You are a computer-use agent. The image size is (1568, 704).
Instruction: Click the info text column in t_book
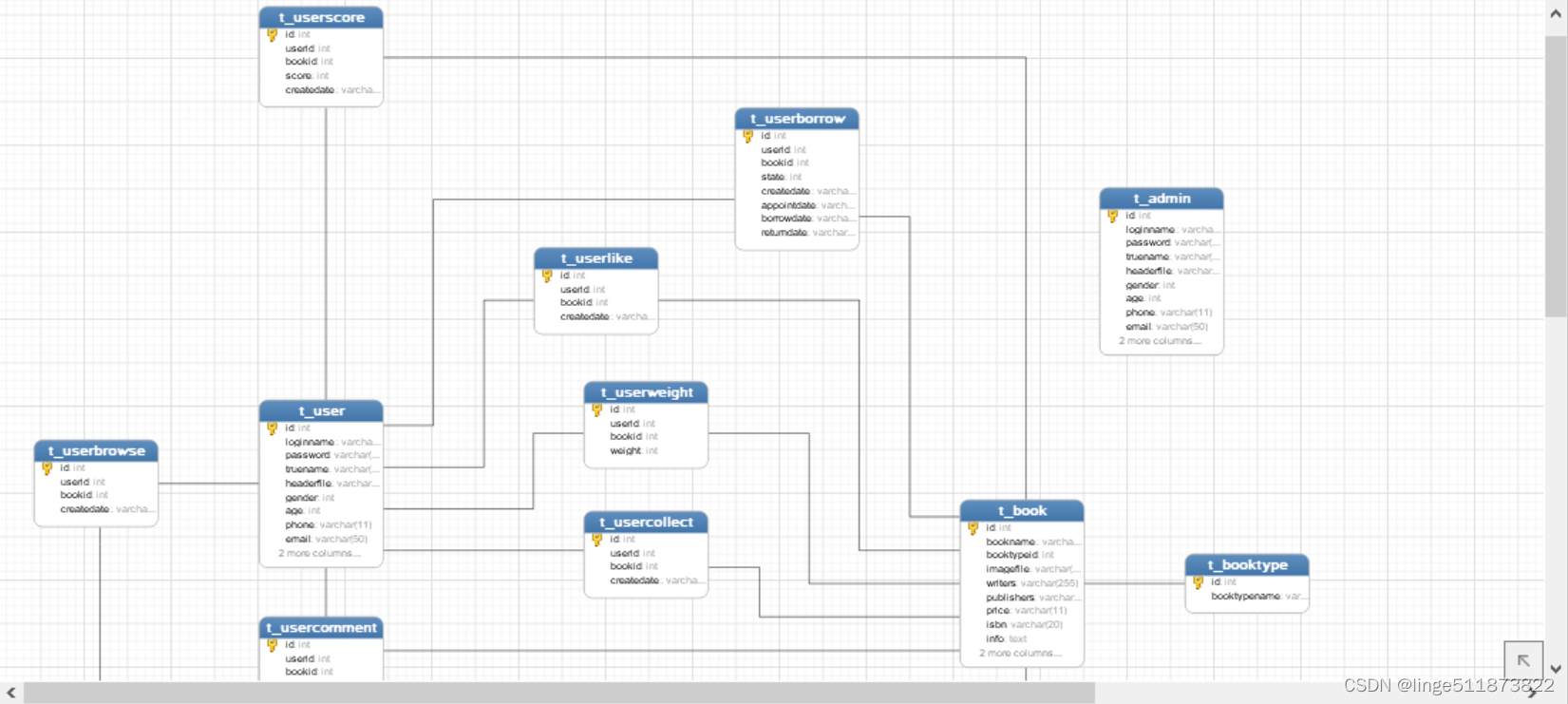pyautogui.click(x=1007, y=639)
